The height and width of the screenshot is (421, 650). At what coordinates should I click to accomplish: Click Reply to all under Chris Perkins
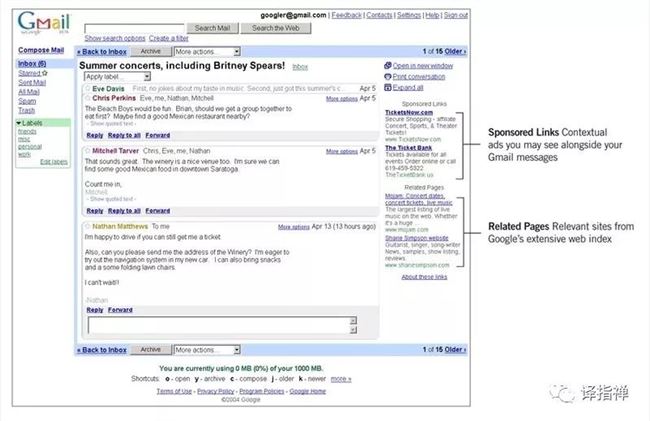coord(124,135)
